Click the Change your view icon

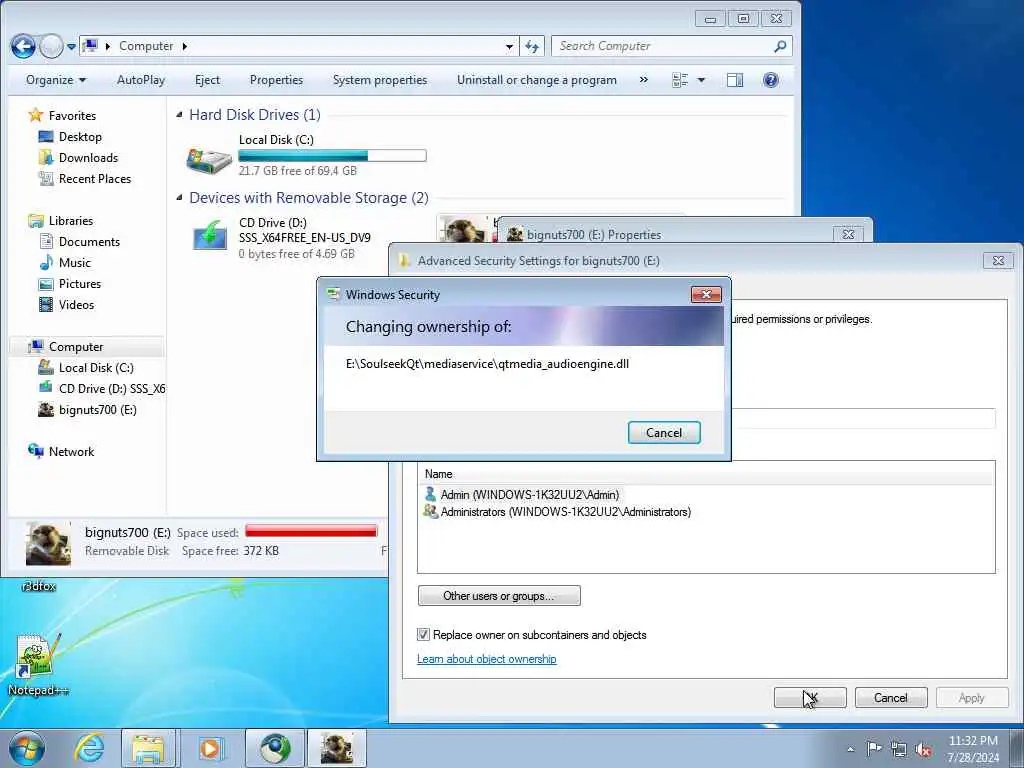coord(680,80)
